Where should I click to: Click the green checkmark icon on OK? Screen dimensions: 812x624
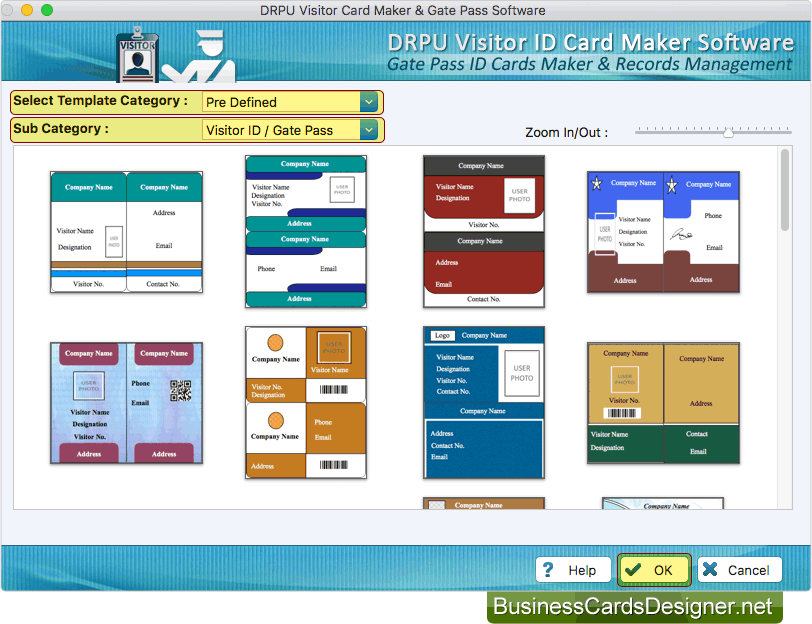click(x=633, y=570)
